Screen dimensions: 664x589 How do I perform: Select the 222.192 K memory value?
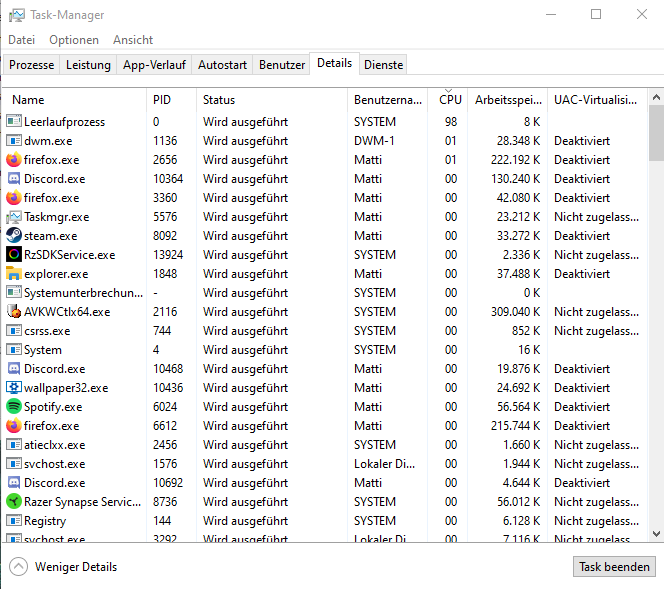pos(515,160)
